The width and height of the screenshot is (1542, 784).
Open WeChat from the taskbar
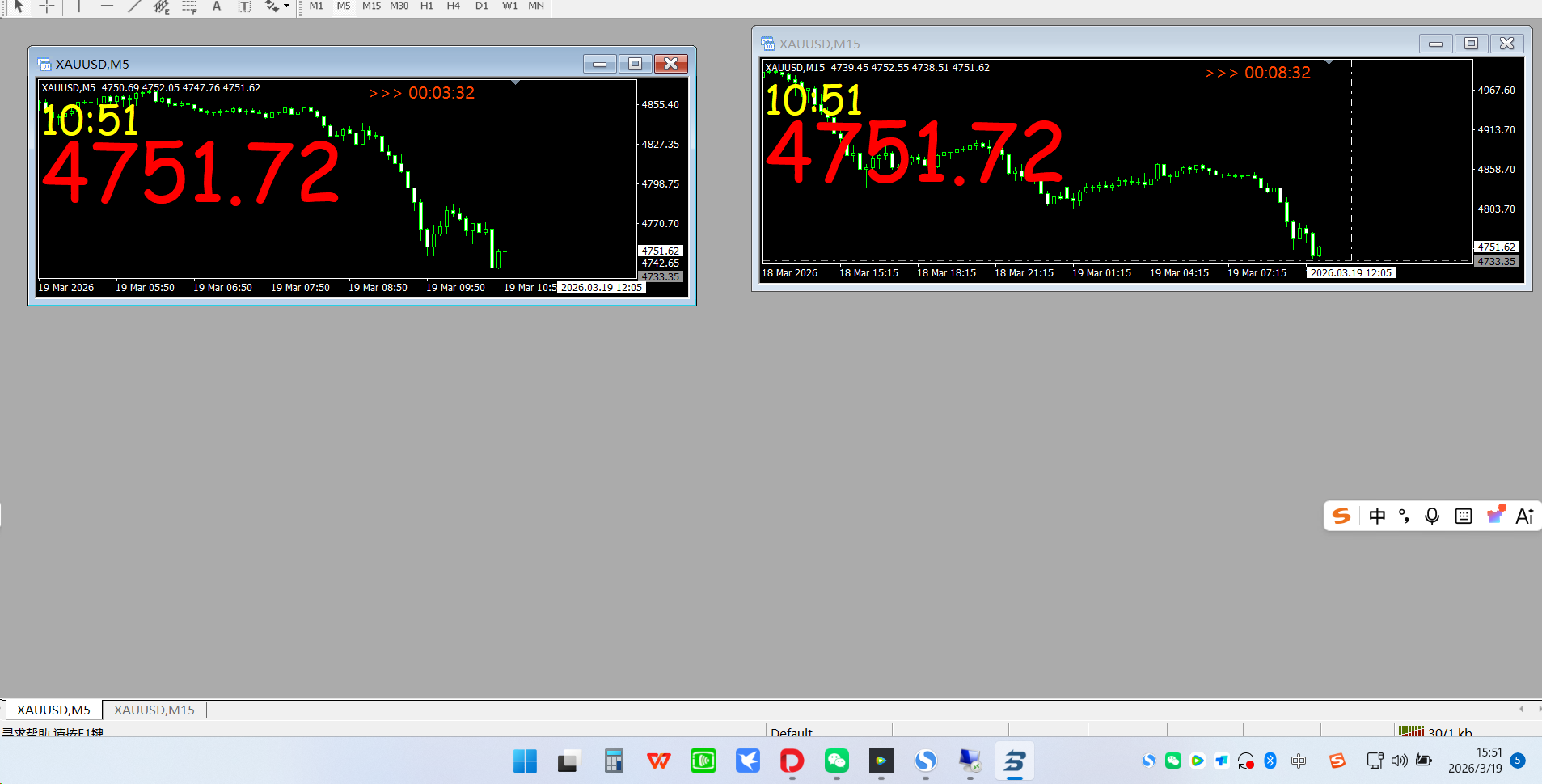(837, 761)
